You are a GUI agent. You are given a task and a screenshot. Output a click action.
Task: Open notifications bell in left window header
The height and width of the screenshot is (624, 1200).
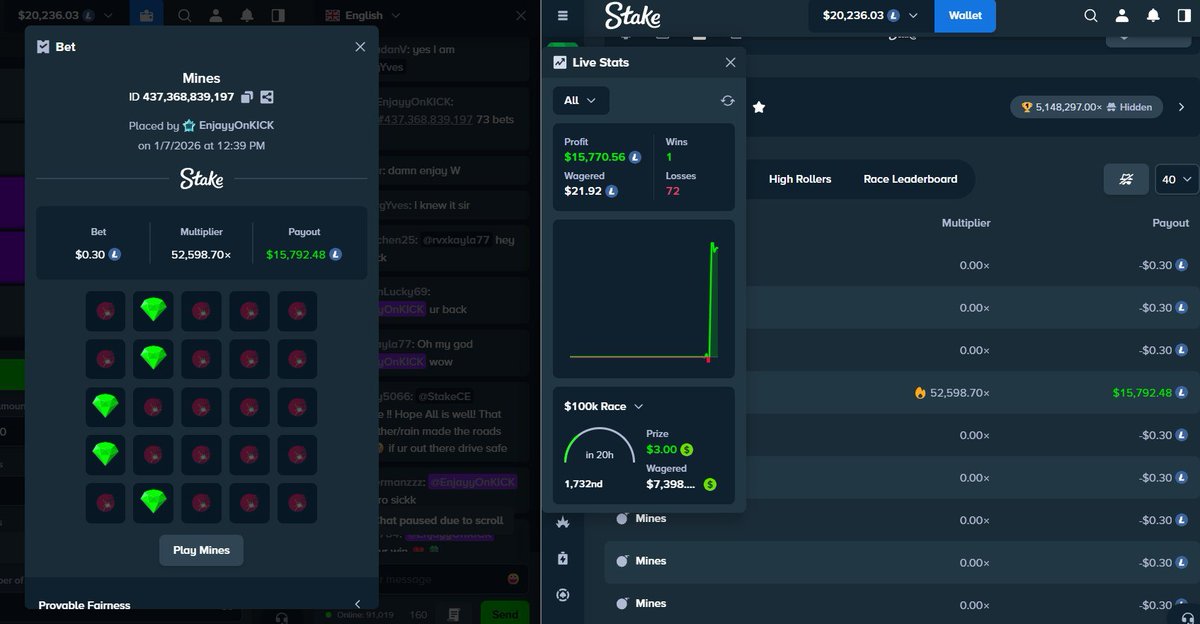click(x=246, y=15)
